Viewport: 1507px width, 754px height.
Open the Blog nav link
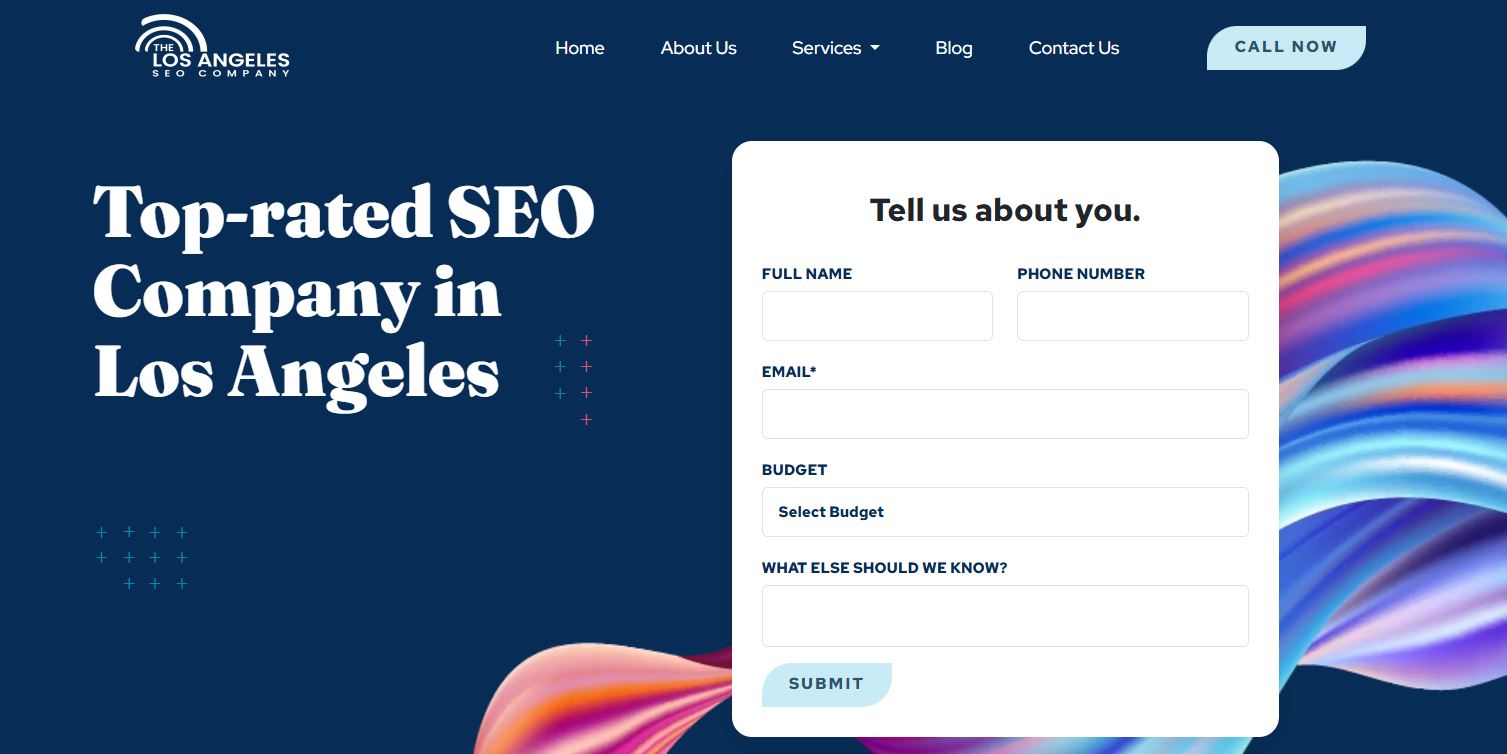(x=954, y=48)
